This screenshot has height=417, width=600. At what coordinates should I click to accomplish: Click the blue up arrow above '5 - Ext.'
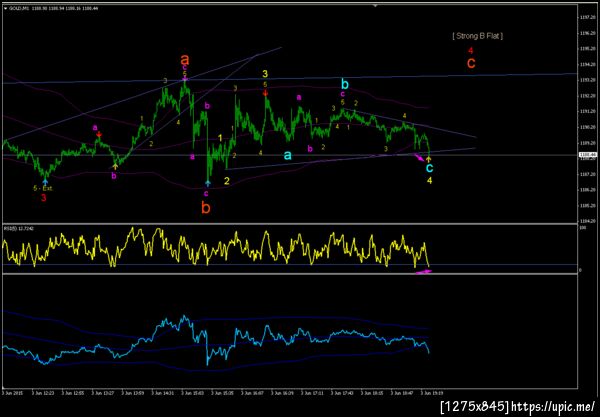pos(45,182)
